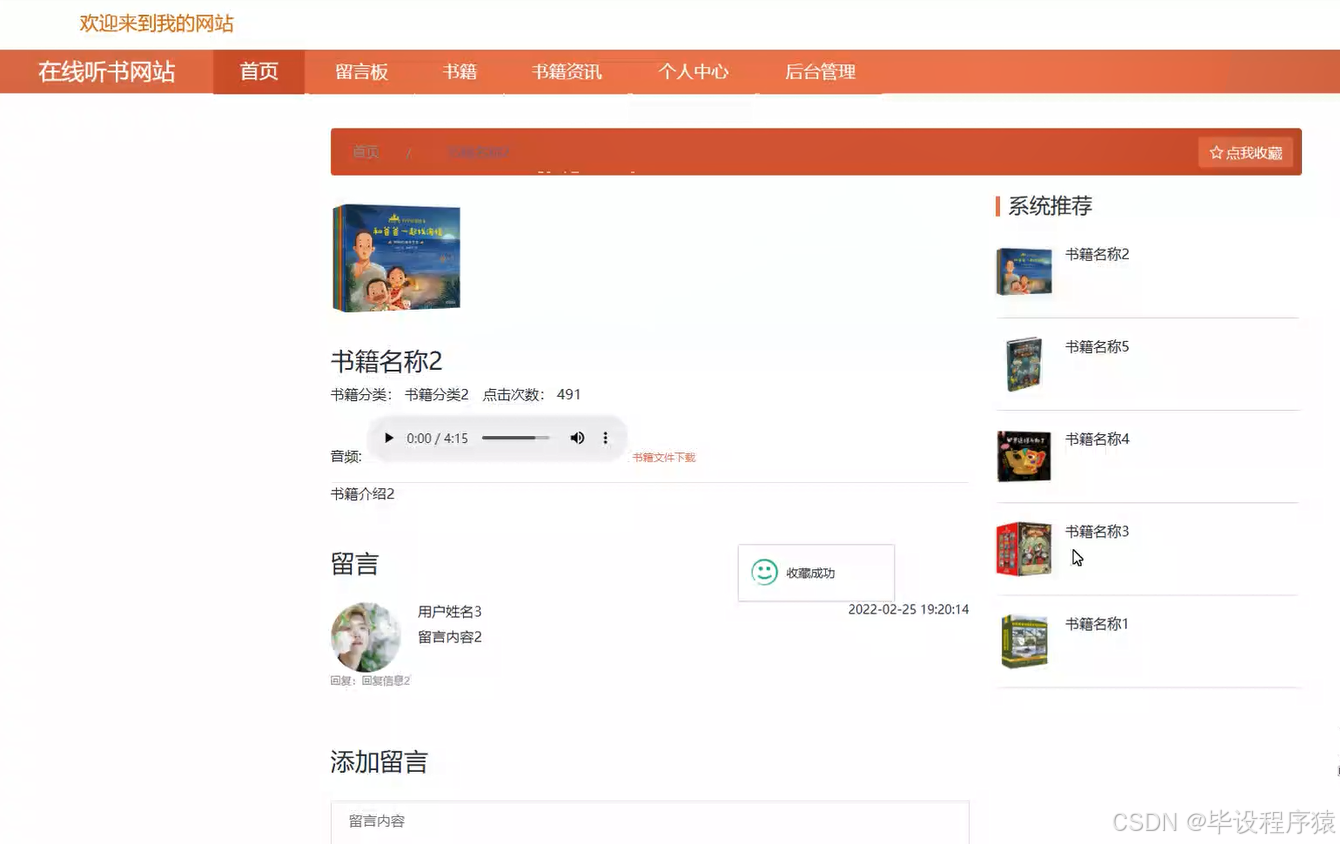Mute the audio player volume

pyautogui.click(x=577, y=438)
